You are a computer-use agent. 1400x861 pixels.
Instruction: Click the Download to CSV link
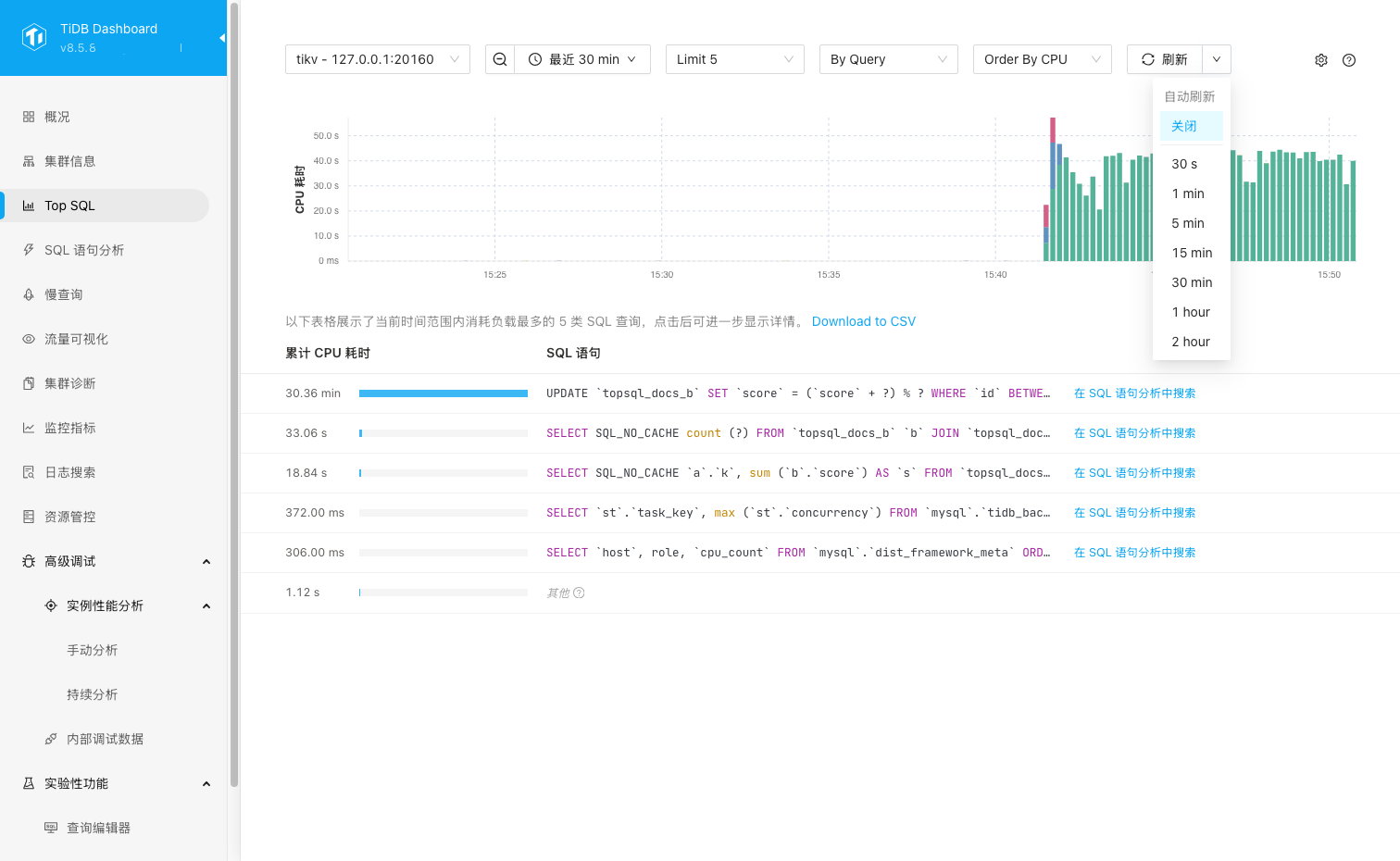(x=863, y=321)
